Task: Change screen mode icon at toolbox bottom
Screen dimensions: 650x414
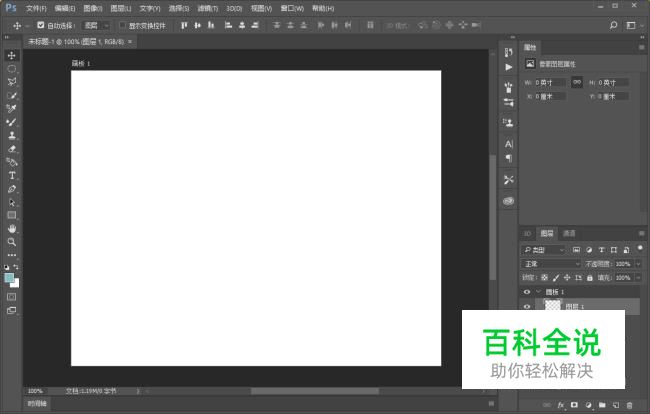Action: [12, 310]
